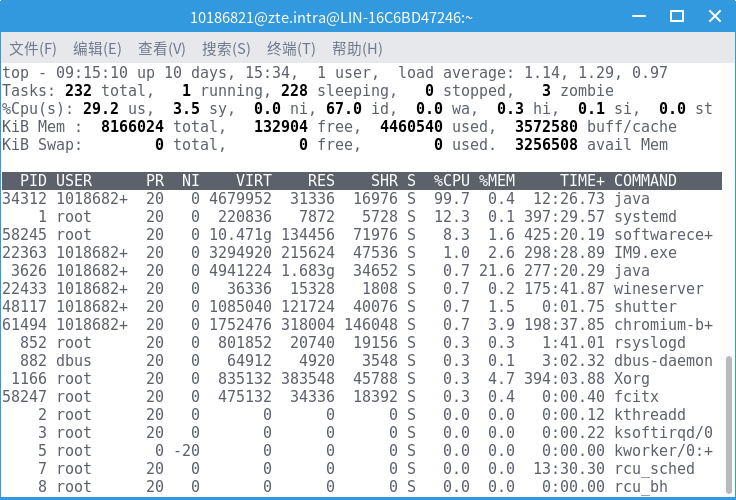Click the 1.683g RES value
Screen dimensions: 736x500
pyautogui.click(x=308, y=271)
